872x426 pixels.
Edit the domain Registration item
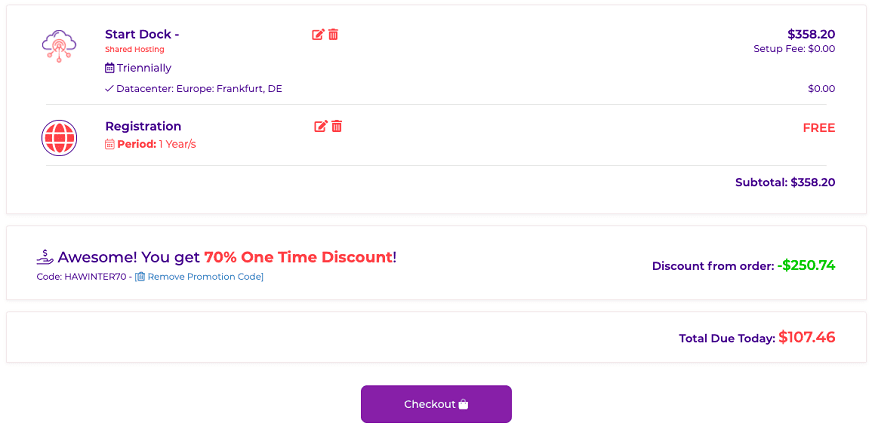click(321, 126)
